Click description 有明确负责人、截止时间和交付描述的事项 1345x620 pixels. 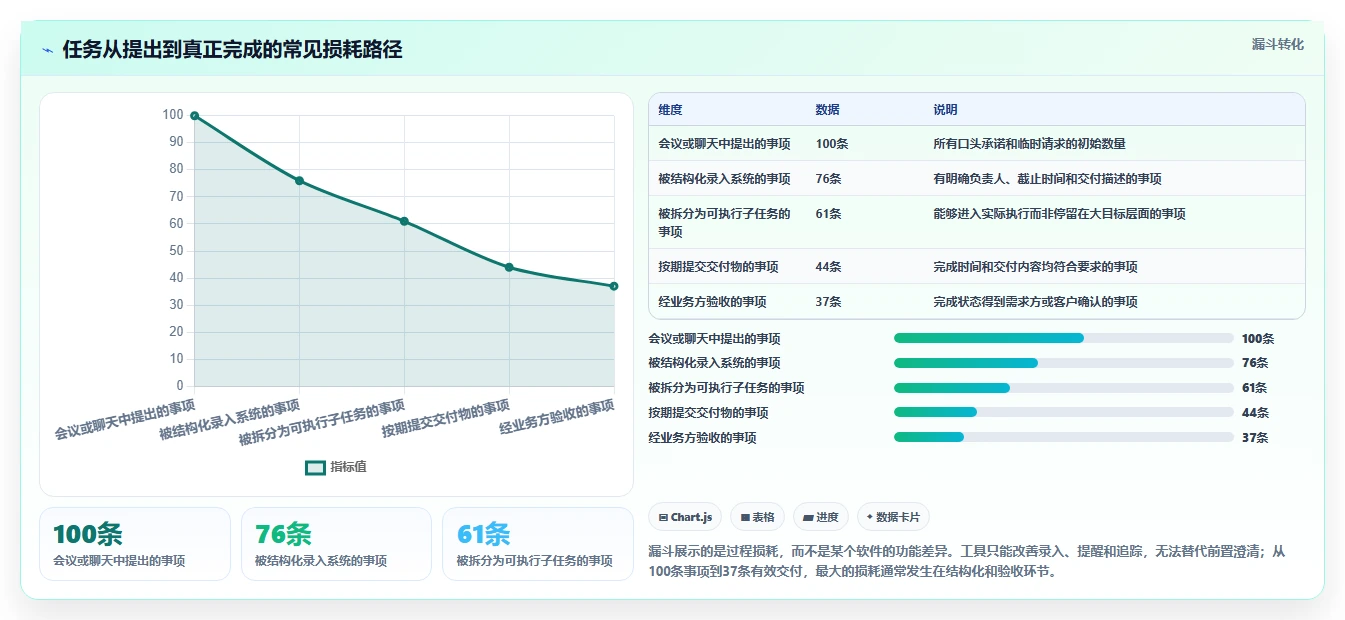click(x=1047, y=179)
